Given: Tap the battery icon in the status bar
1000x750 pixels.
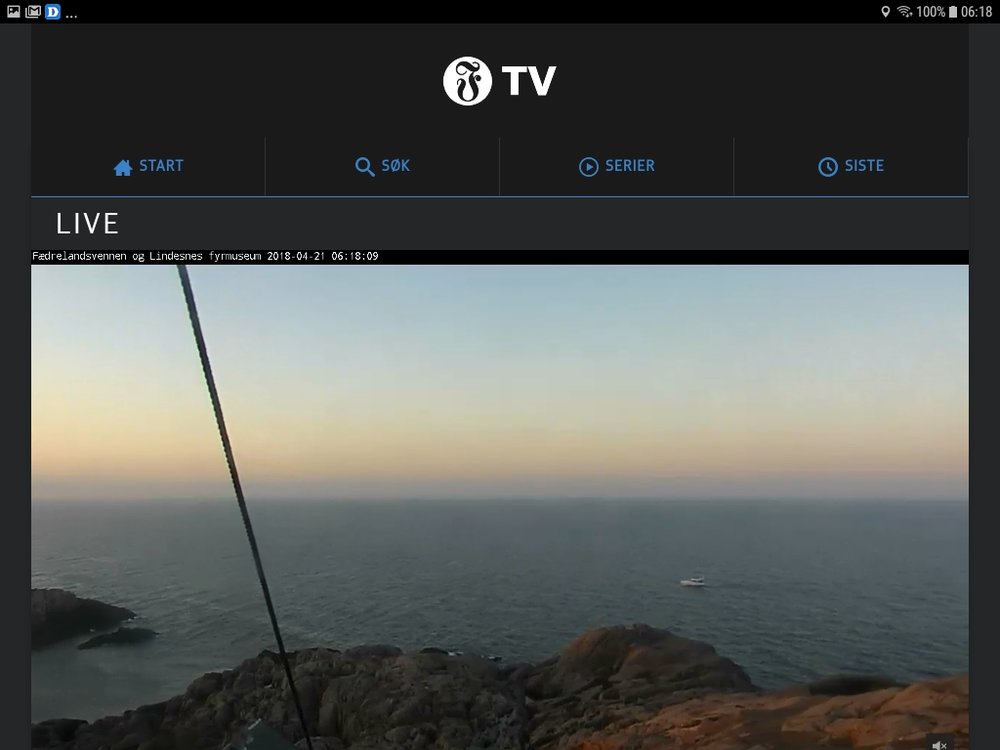Looking at the screenshot, I should tap(953, 11).
